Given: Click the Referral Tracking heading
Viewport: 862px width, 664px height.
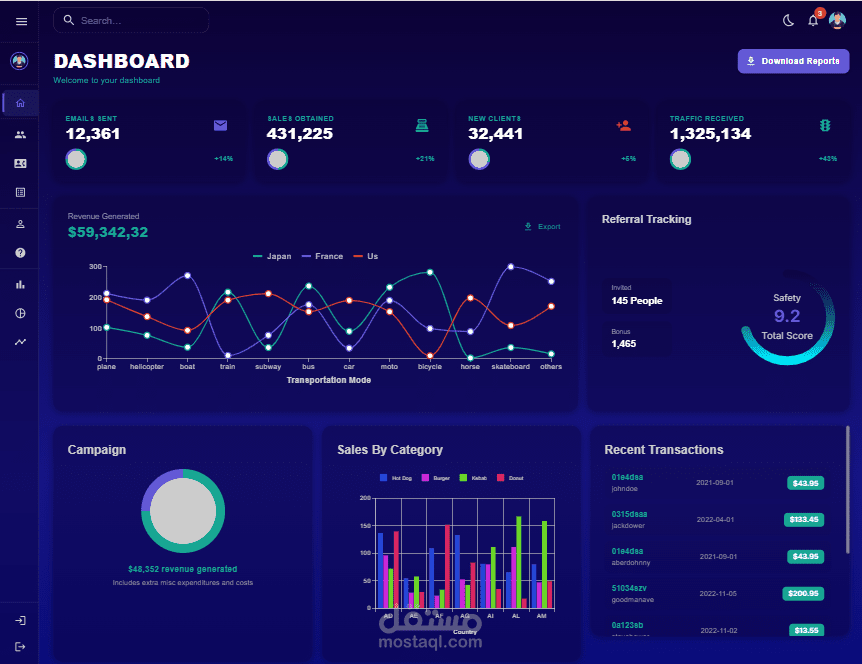Looking at the screenshot, I should [x=646, y=219].
